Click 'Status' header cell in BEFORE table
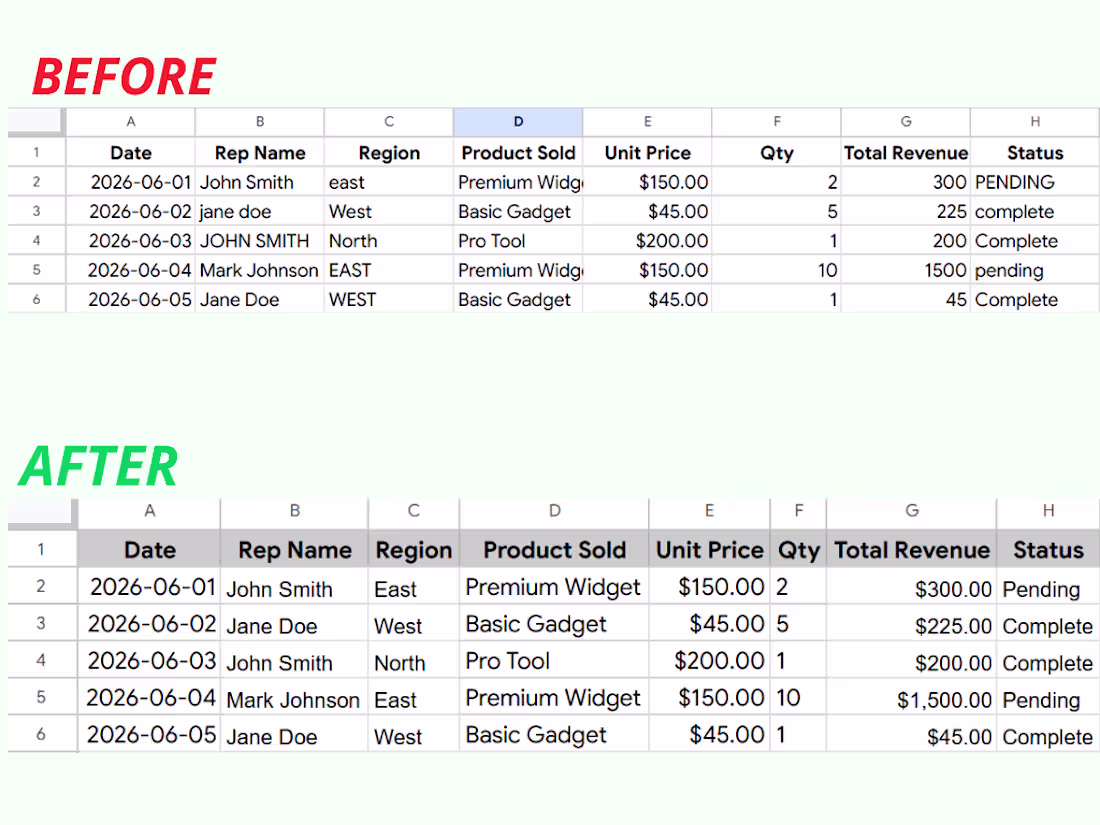Screen dimensions: 1100x825 [x=1035, y=153]
